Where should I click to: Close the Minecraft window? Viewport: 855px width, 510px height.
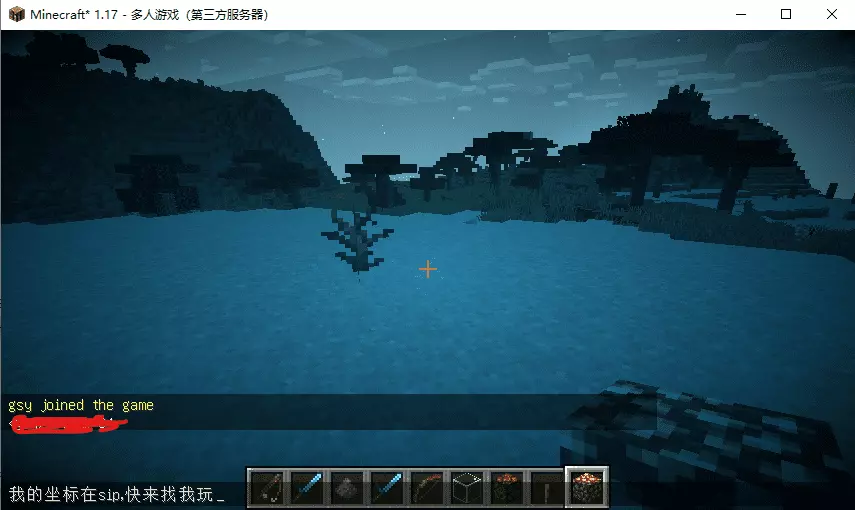(x=832, y=14)
